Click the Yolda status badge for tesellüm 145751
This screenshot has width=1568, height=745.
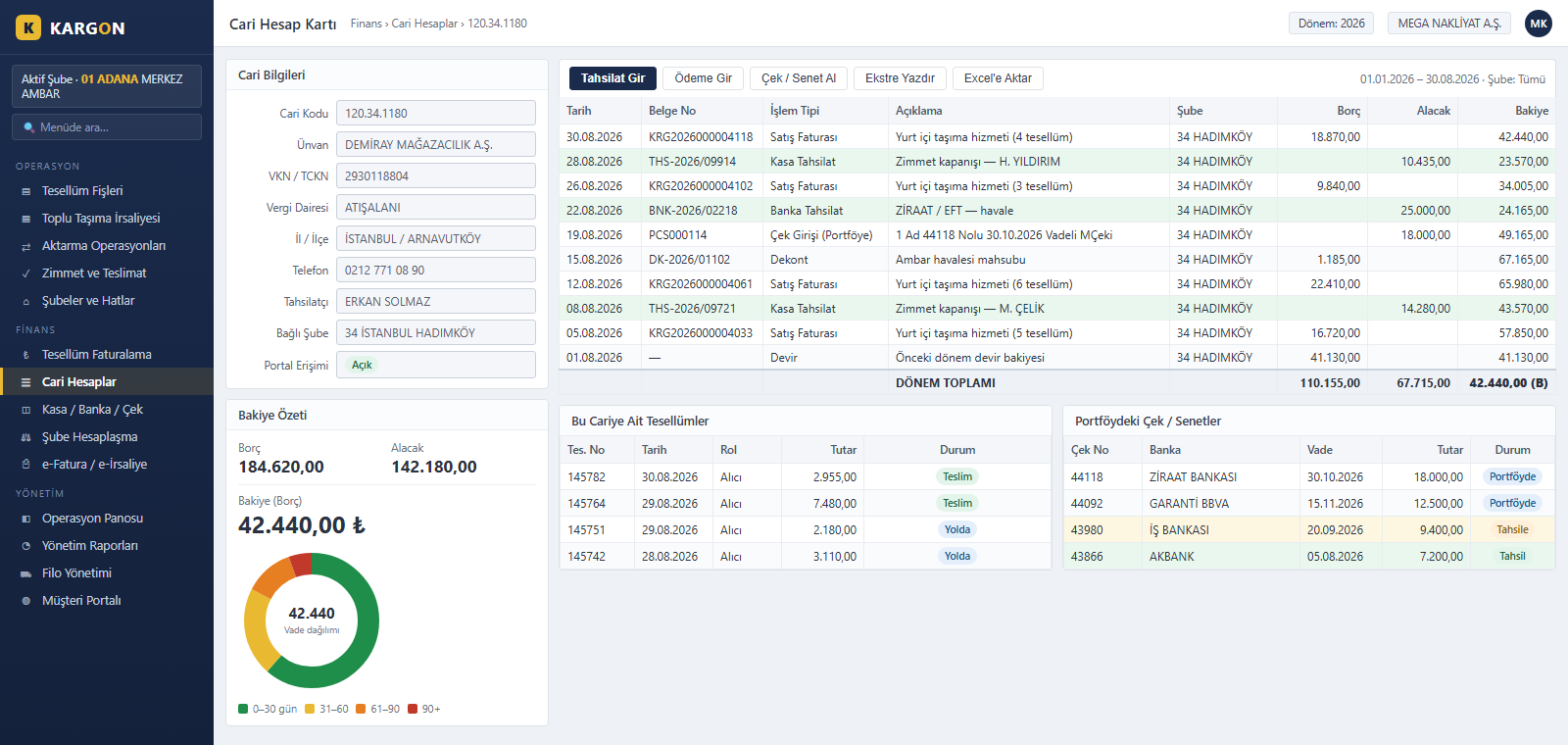957,529
